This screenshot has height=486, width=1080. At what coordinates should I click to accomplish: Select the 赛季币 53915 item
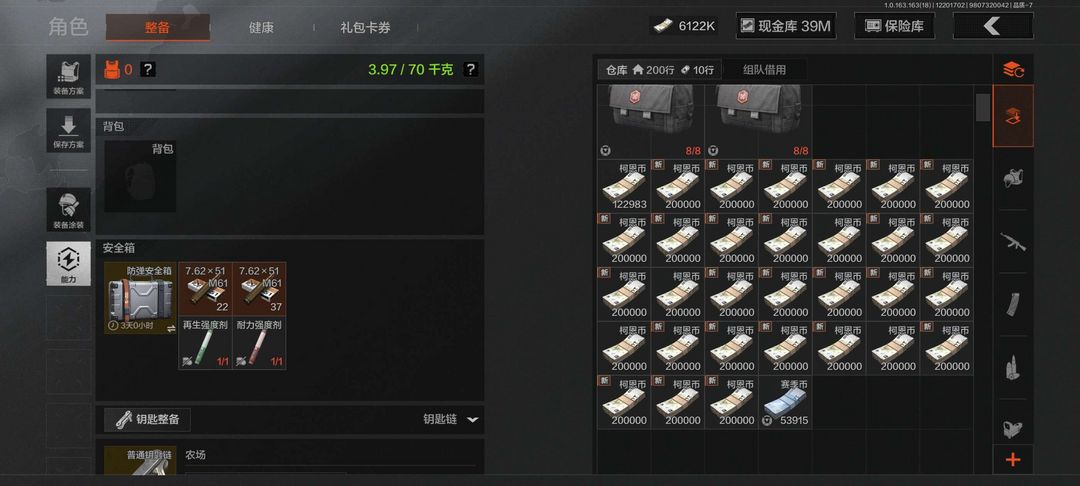point(785,402)
